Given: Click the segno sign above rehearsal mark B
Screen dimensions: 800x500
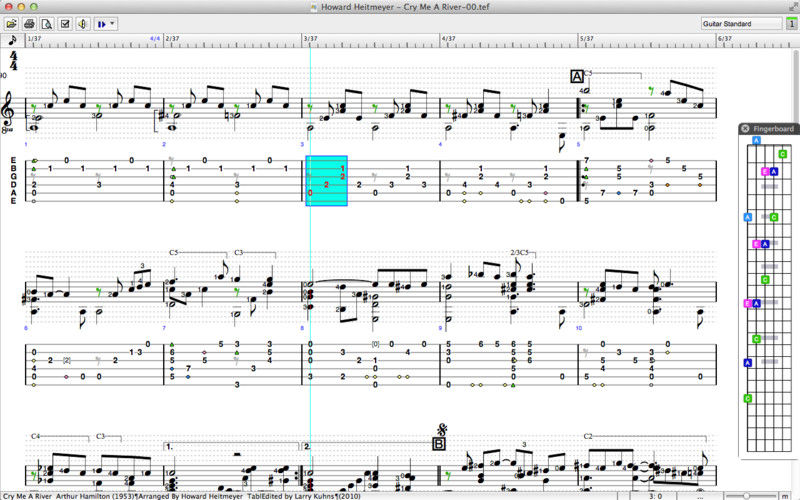Looking at the screenshot, I should [x=442, y=429].
